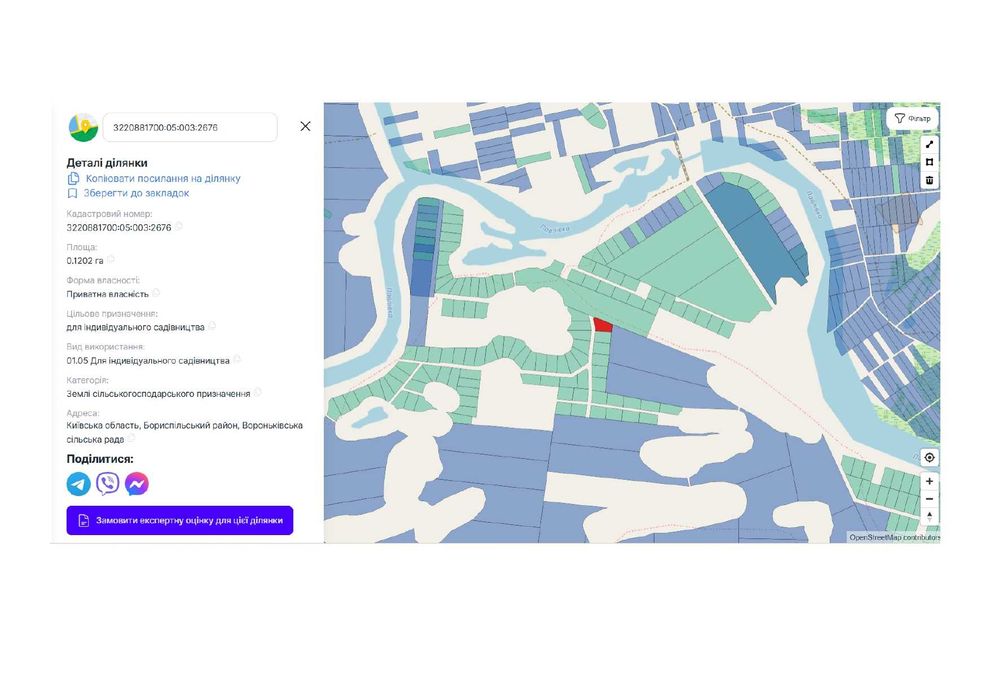The width and height of the screenshot is (990, 699).
Task: Share the parcel via Messenger
Action: 137,484
